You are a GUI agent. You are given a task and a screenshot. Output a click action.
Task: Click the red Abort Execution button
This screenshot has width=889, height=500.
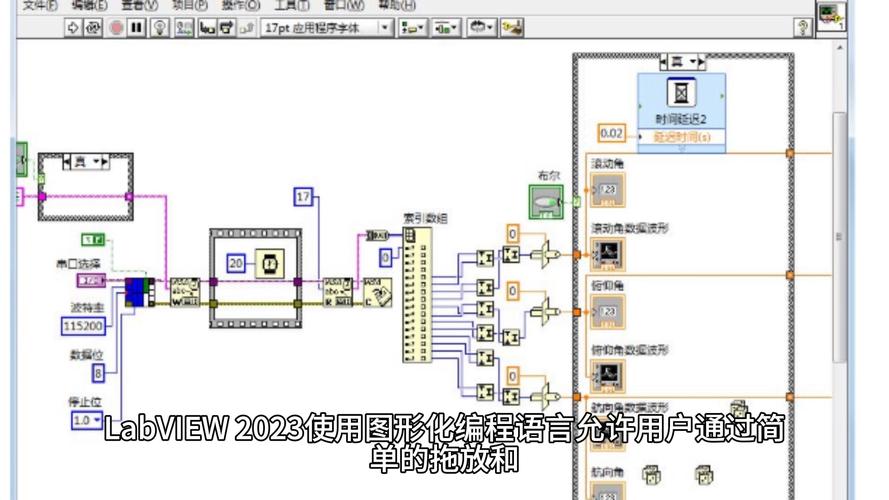(x=116, y=27)
